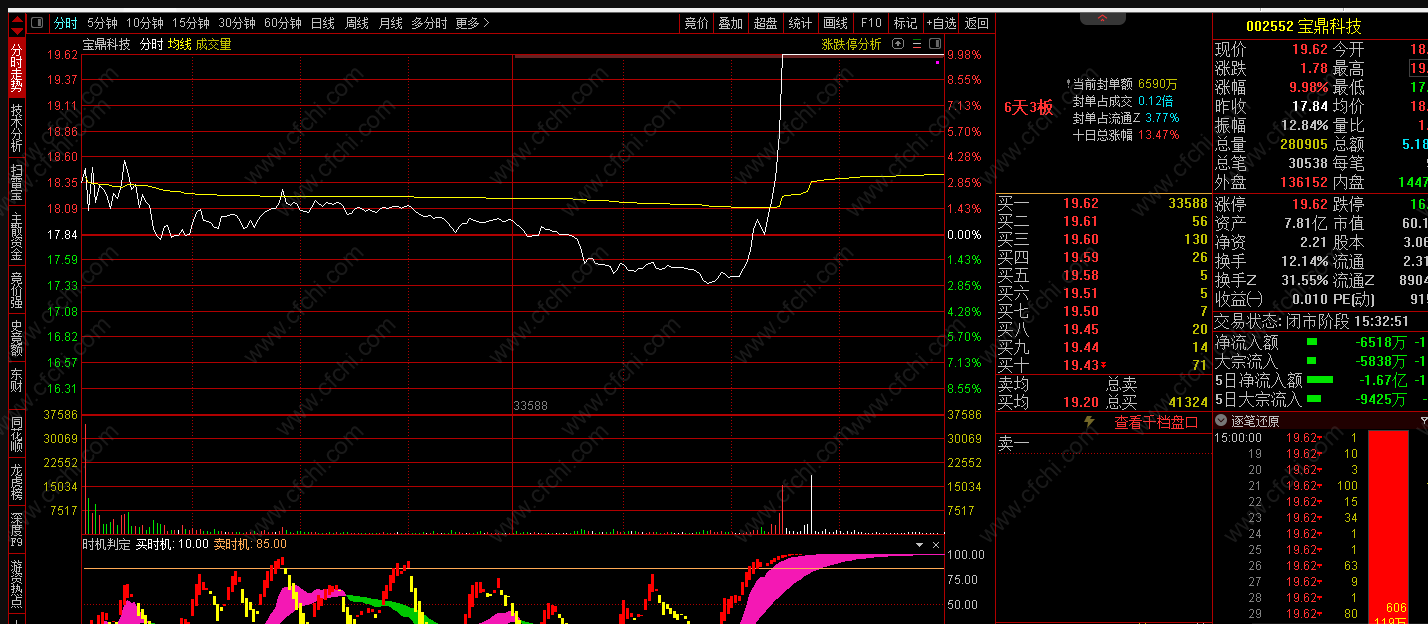Collapse the 时机判定 indicator panel dropdown arrow
This screenshot has height=624, width=1428.
point(919,545)
